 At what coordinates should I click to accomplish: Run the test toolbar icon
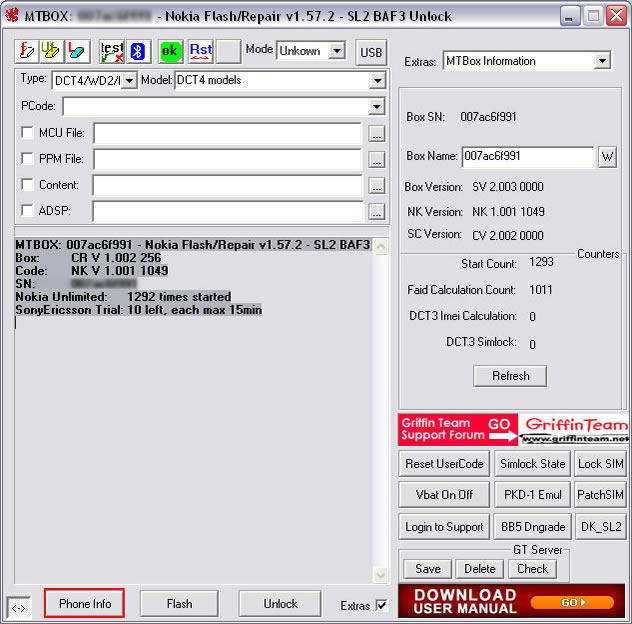pyautogui.click(x=112, y=51)
